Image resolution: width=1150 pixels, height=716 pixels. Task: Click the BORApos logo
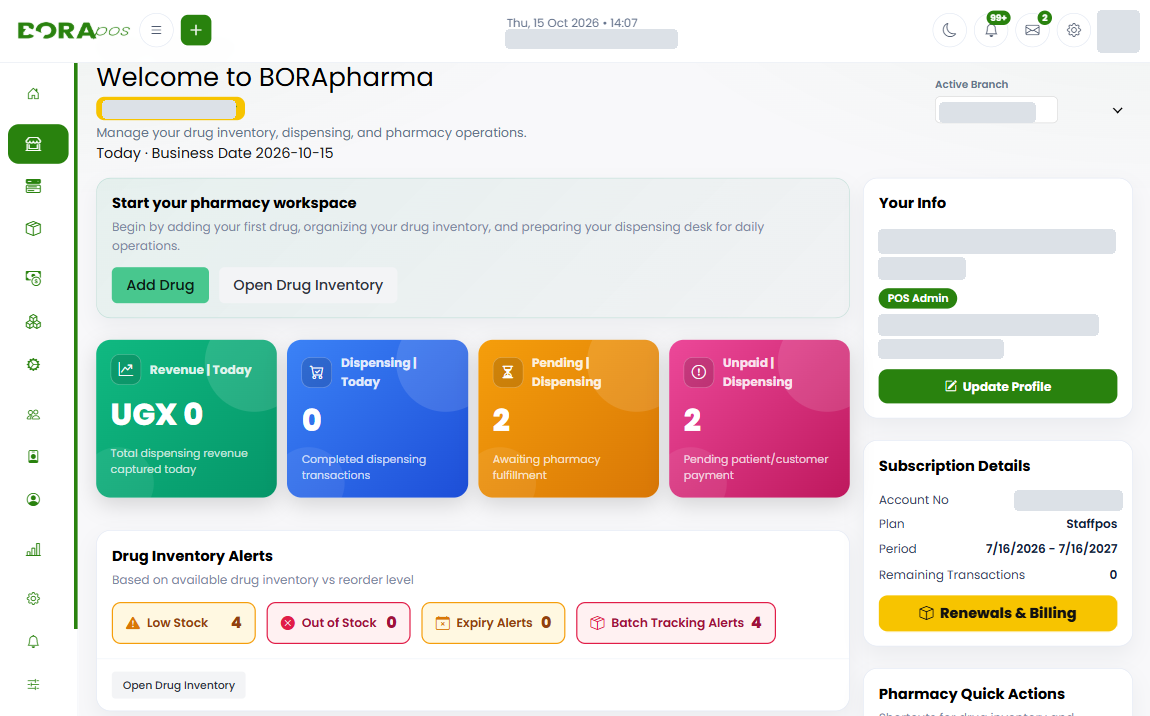(x=73, y=30)
